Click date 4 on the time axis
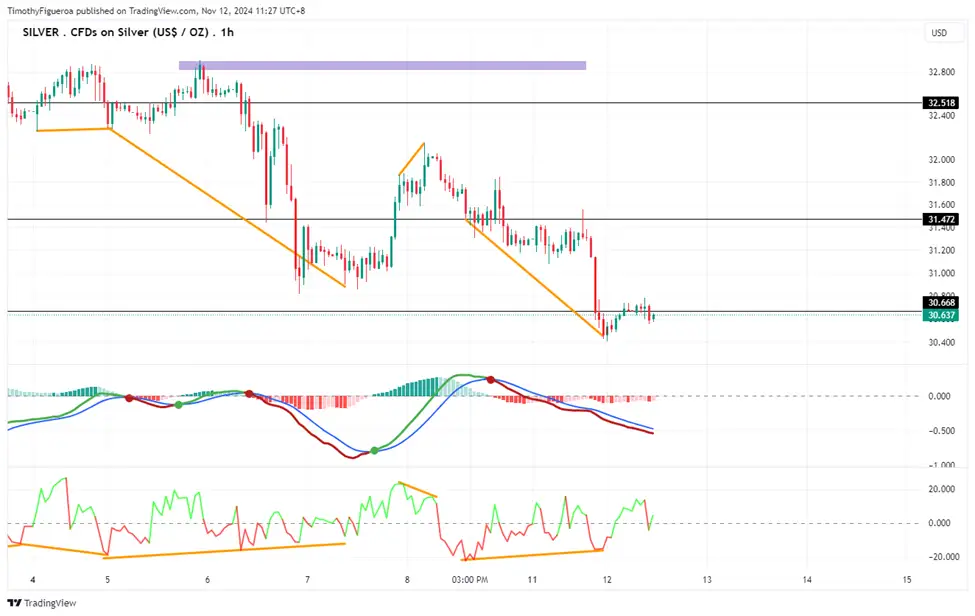Screen dimensions: 975x616 tap(33, 580)
